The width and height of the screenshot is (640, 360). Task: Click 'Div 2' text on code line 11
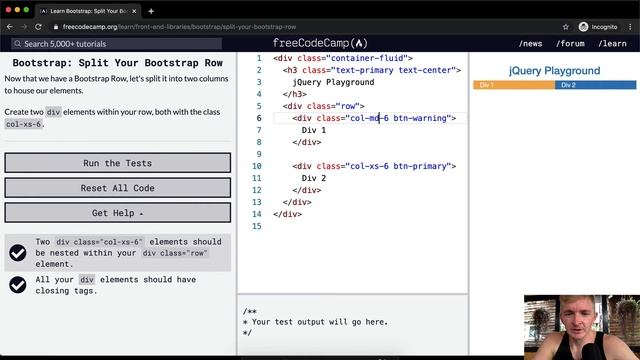(x=314, y=178)
